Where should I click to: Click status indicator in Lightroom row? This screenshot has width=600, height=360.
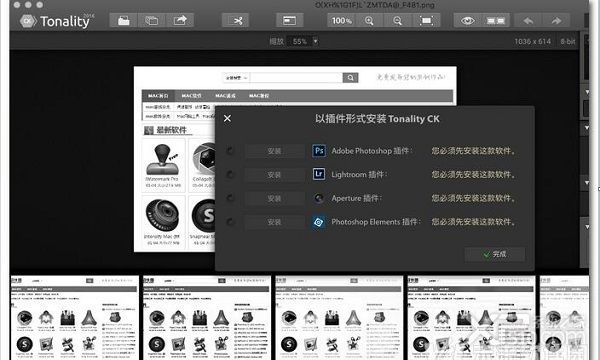[x=230, y=174]
